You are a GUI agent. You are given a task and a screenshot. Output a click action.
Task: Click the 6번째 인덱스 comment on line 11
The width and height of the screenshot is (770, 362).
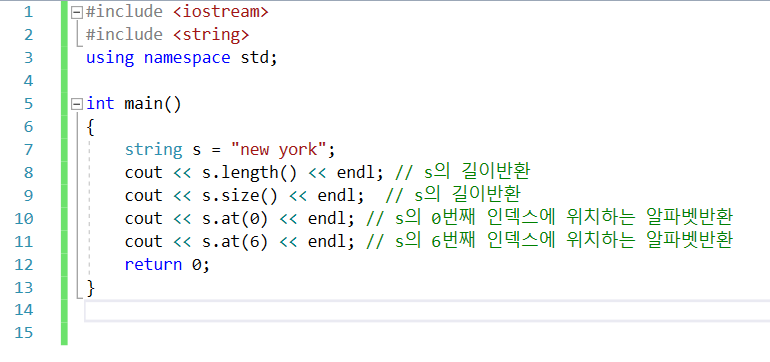(550, 242)
